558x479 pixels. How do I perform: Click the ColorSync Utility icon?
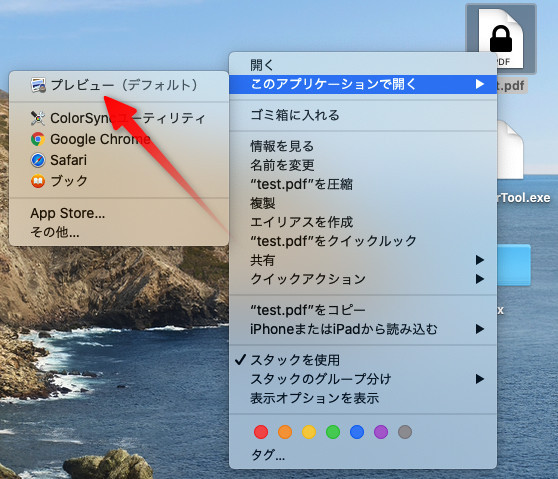38,118
